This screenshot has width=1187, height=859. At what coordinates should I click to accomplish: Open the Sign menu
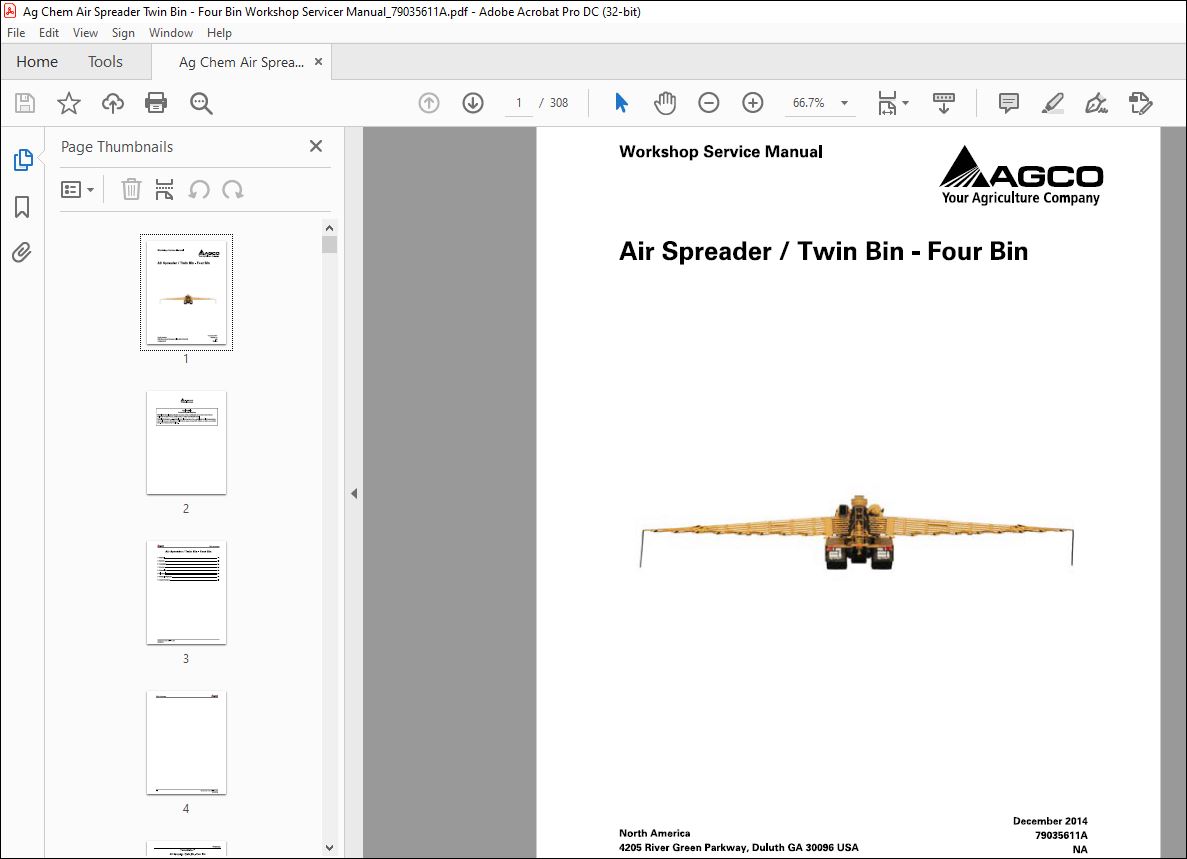[x=123, y=33]
